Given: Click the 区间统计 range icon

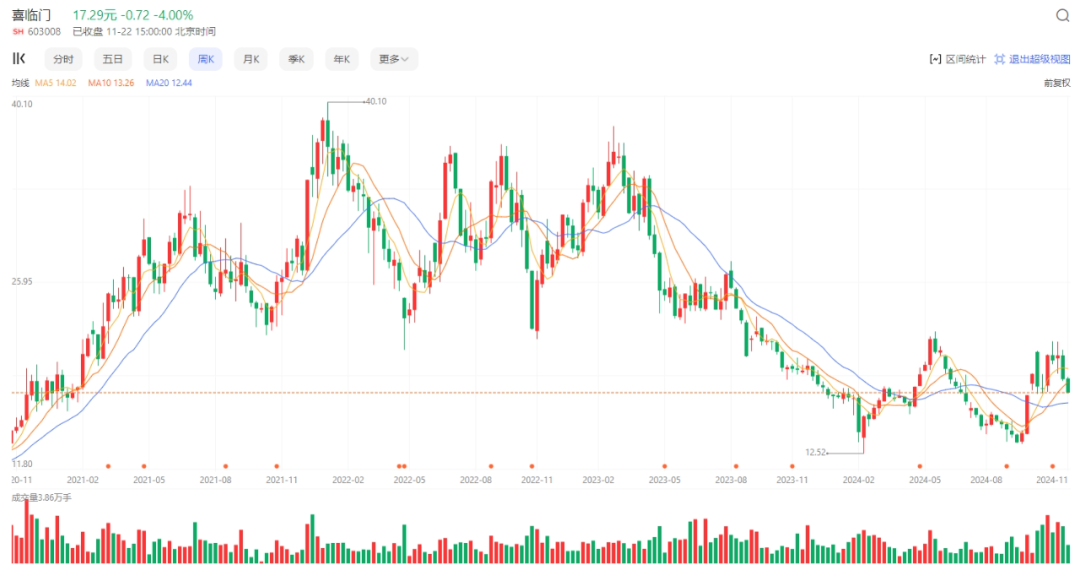Looking at the screenshot, I should pyautogui.click(x=935, y=60).
